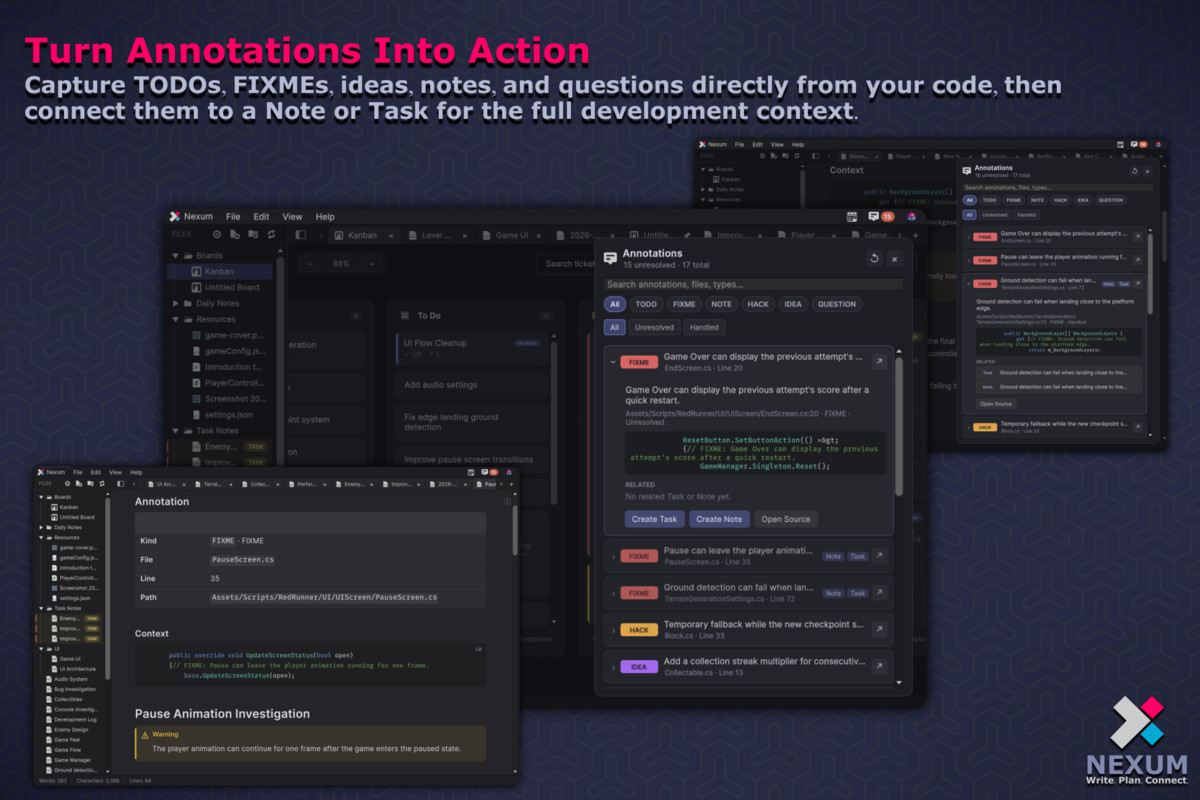The height and width of the screenshot is (800, 1200).
Task: Filter by FIXME in the center Annotations panel
Action: click(684, 304)
